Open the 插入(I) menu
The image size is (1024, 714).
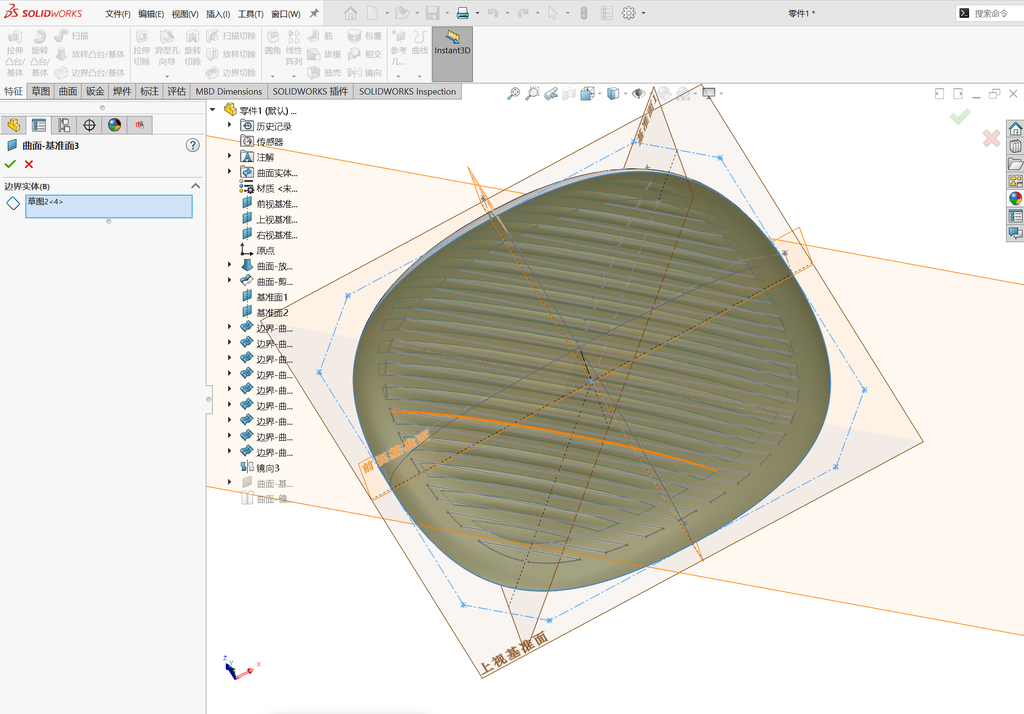tap(218, 14)
